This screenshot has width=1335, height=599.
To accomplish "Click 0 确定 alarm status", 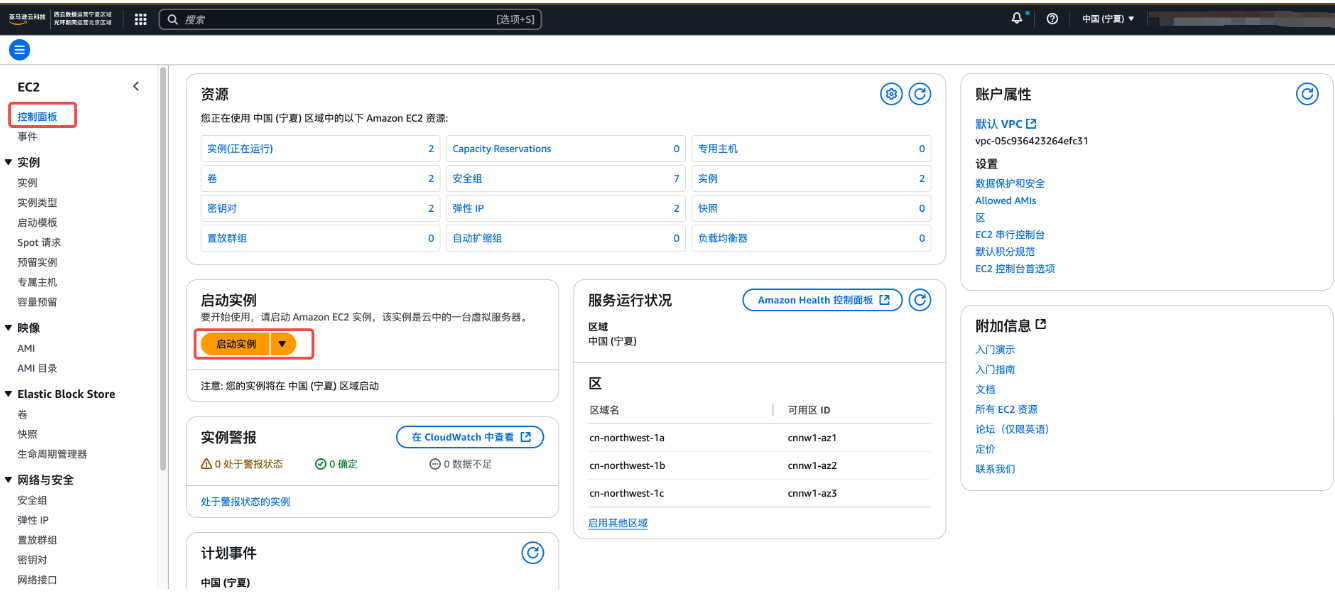I will [336, 464].
